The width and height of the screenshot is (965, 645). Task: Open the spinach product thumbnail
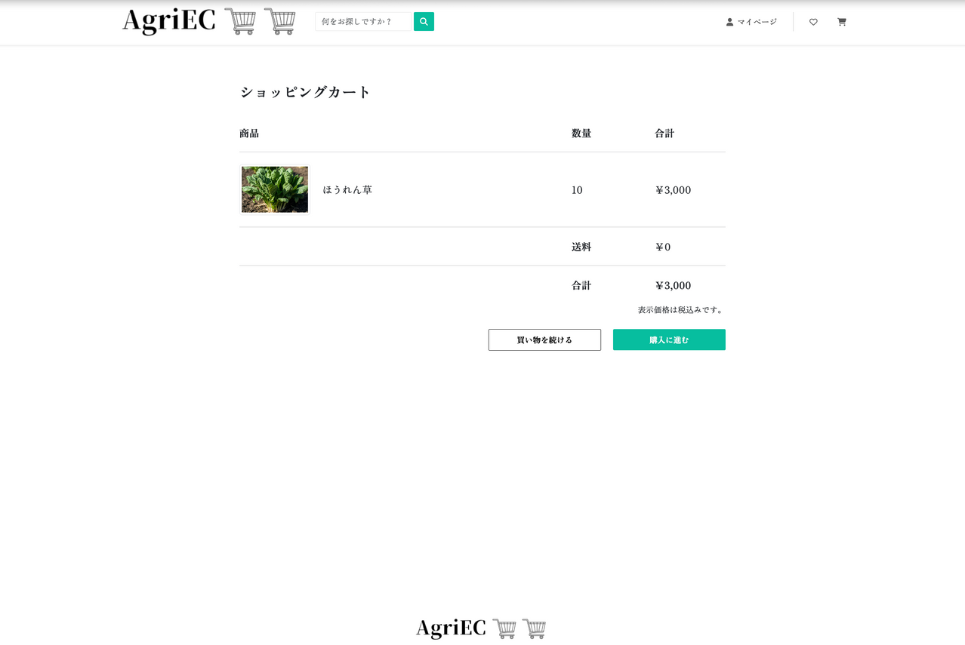pos(275,190)
